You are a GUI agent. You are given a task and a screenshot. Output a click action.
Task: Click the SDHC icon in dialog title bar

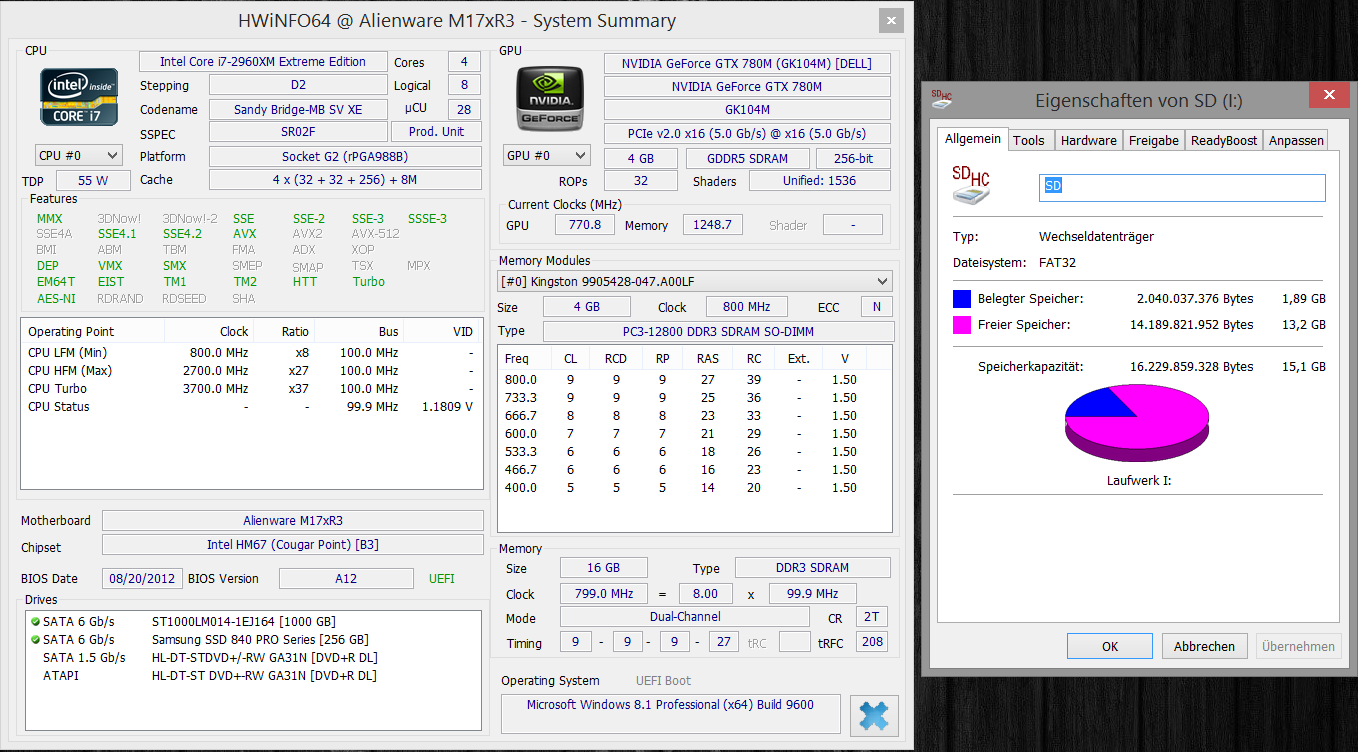942,98
